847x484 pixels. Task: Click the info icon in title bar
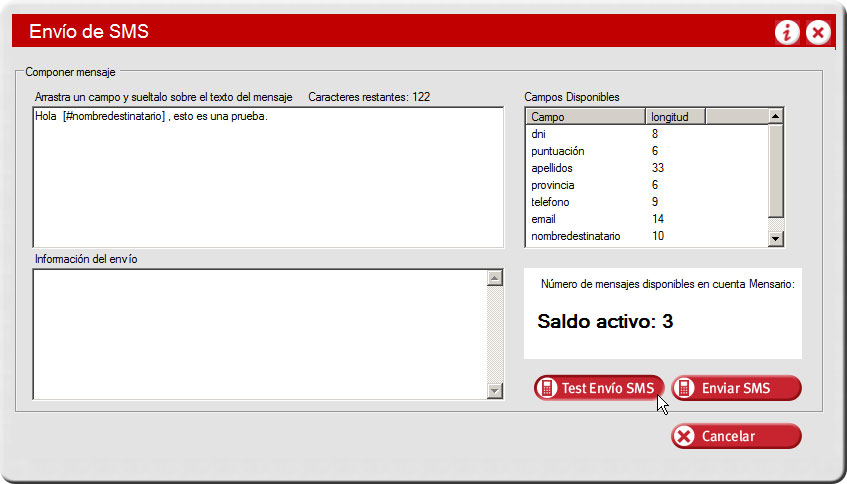coord(787,33)
